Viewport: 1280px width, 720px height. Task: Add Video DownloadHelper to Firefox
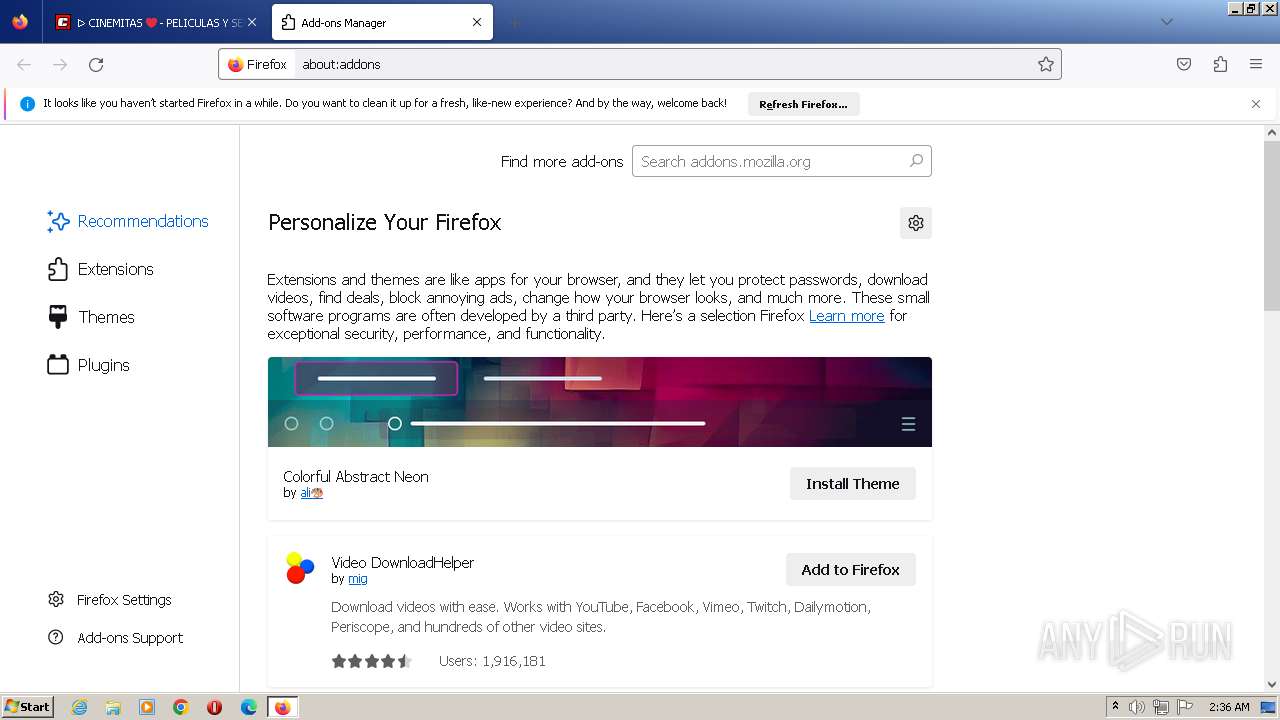click(x=851, y=570)
